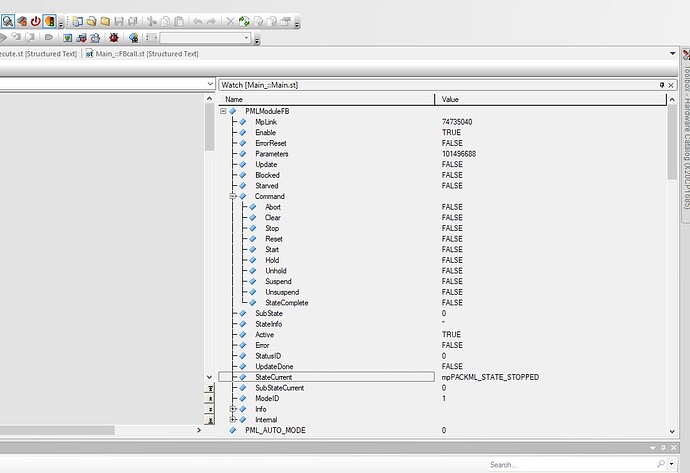Screen dimensions: 690x473
Task: Select the StateCurrent variable row
Action: click(327, 377)
